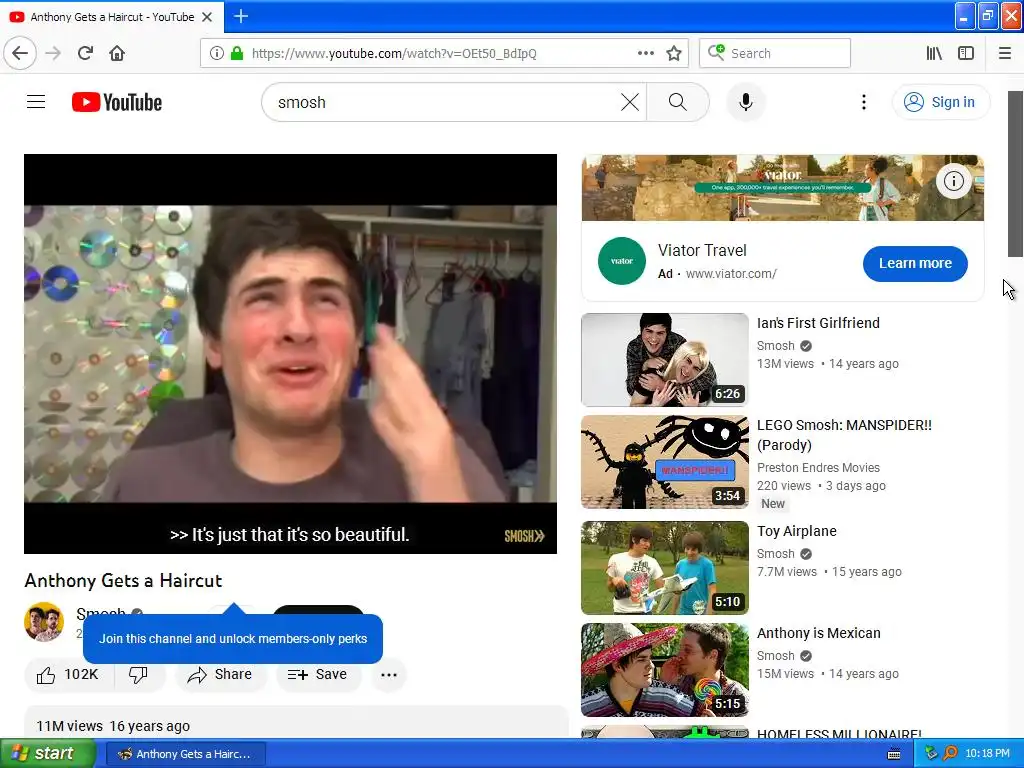
Task: Open page actions three-dot menu in address bar
Action: click(645, 53)
